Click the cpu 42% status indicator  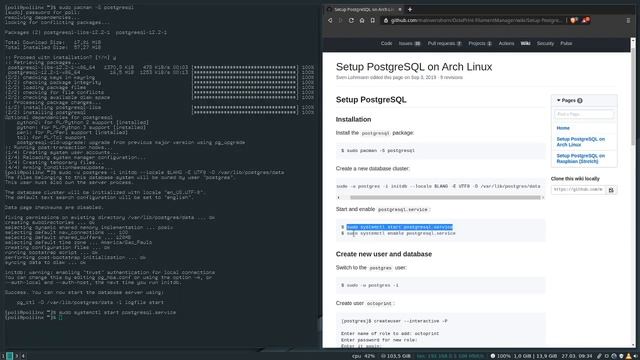point(363,356)
